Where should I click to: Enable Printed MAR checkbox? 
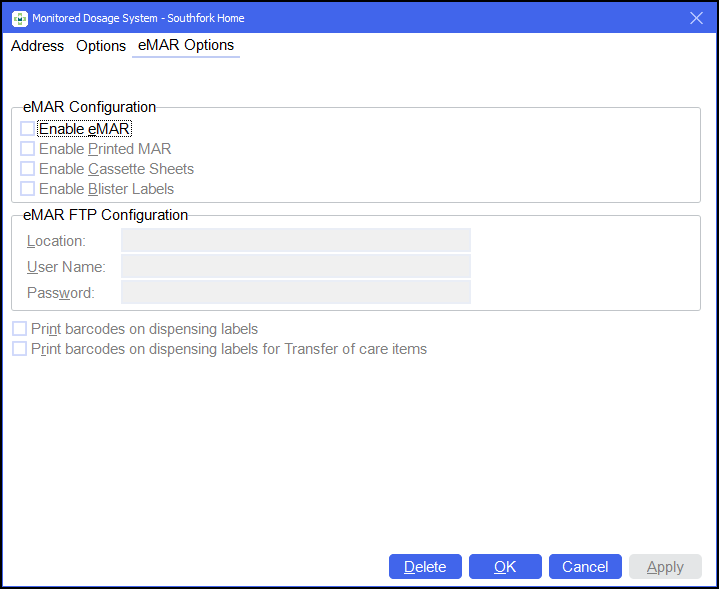pyautogui.click(x=28, y=149)
